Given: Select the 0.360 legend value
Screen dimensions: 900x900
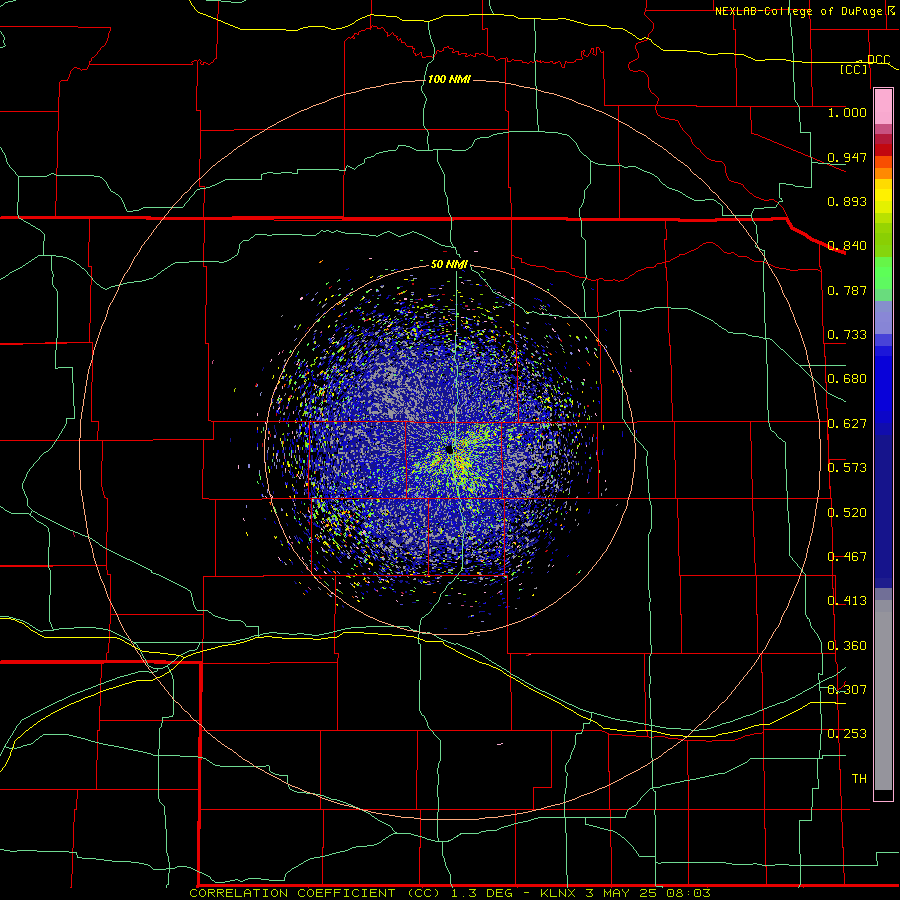Looking at the screenshot, I should tap(847, 646).
